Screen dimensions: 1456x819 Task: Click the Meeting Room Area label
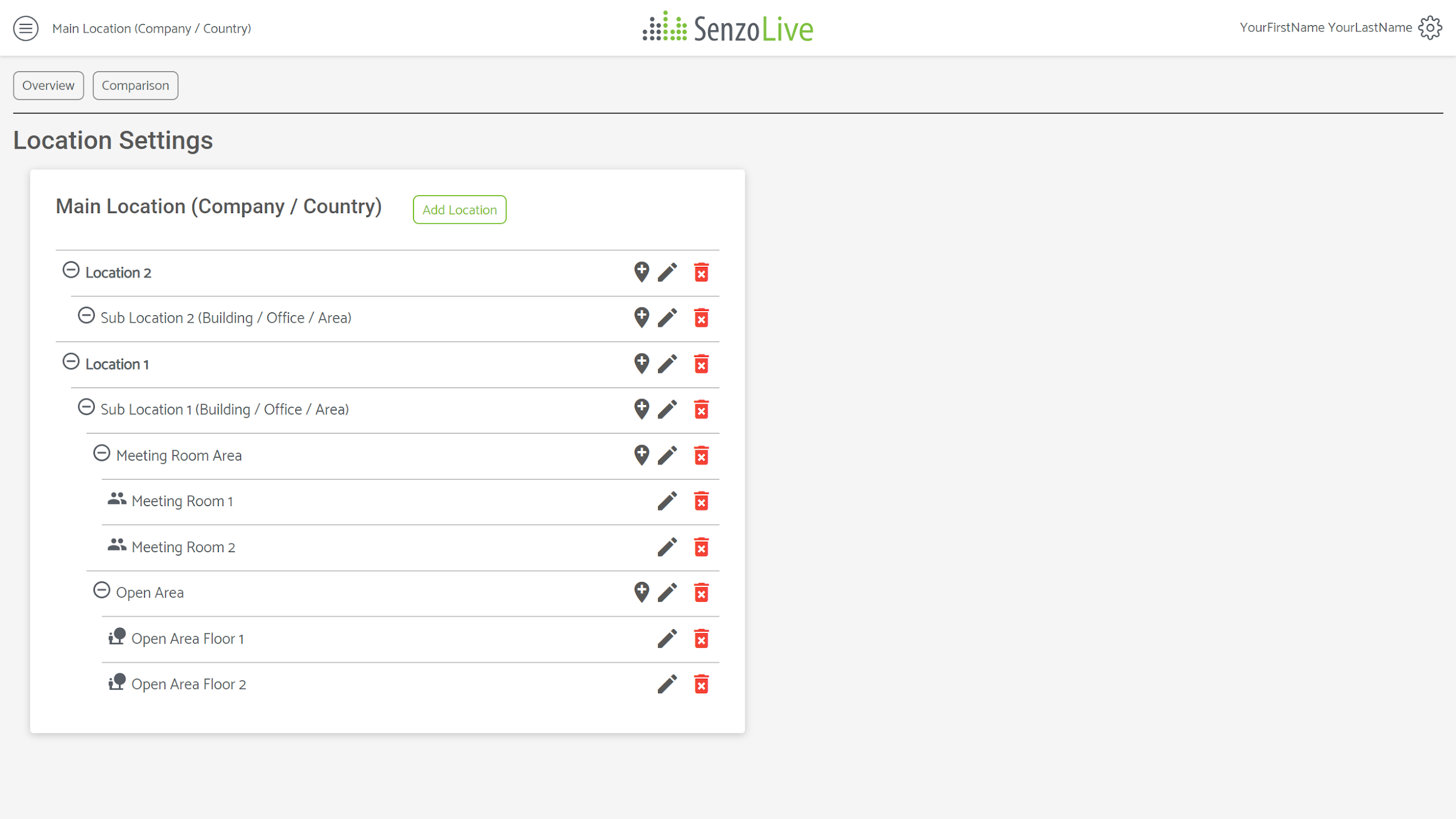[x=179, y=456]
